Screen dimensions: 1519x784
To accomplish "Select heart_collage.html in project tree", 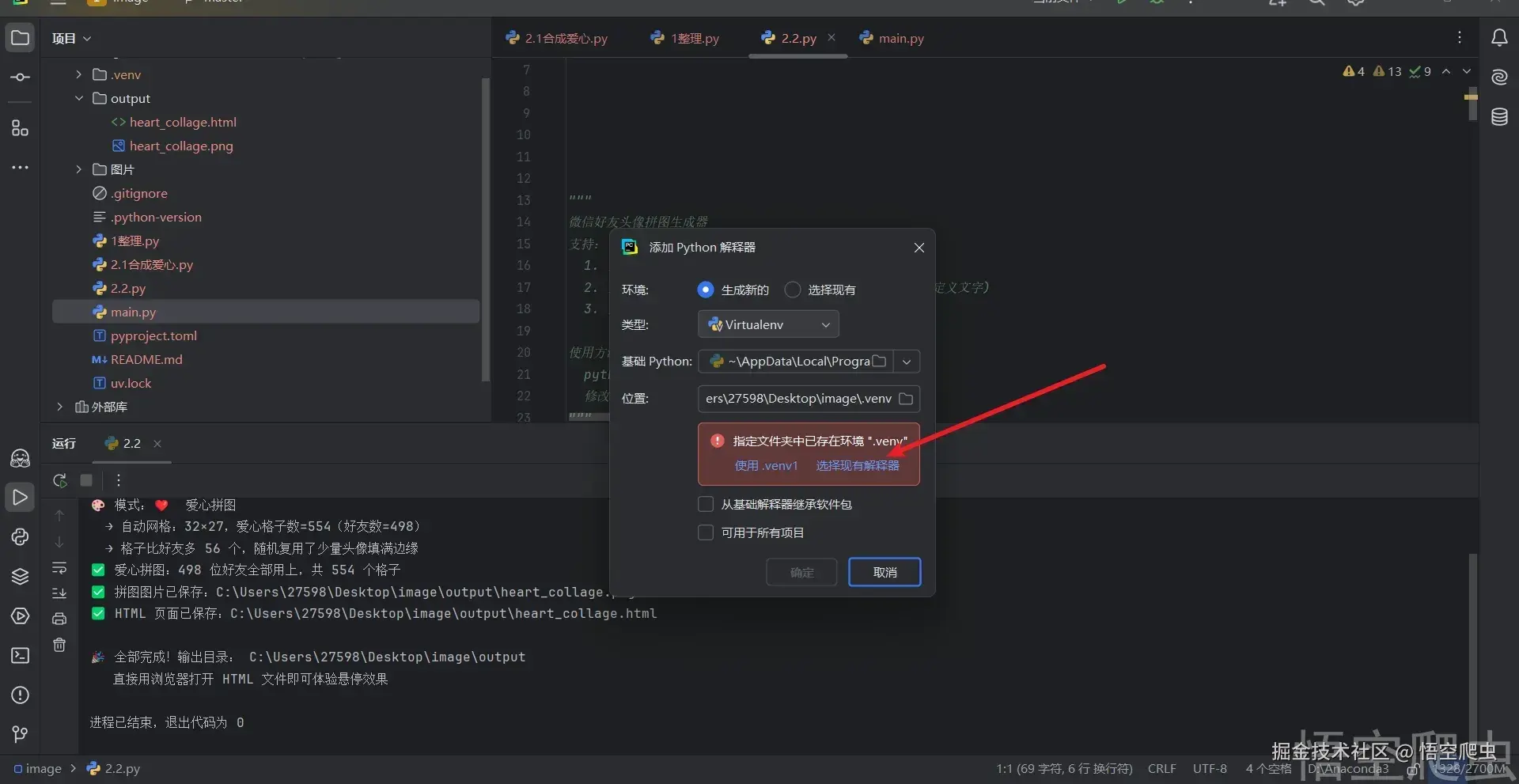I will click(183, 122).
